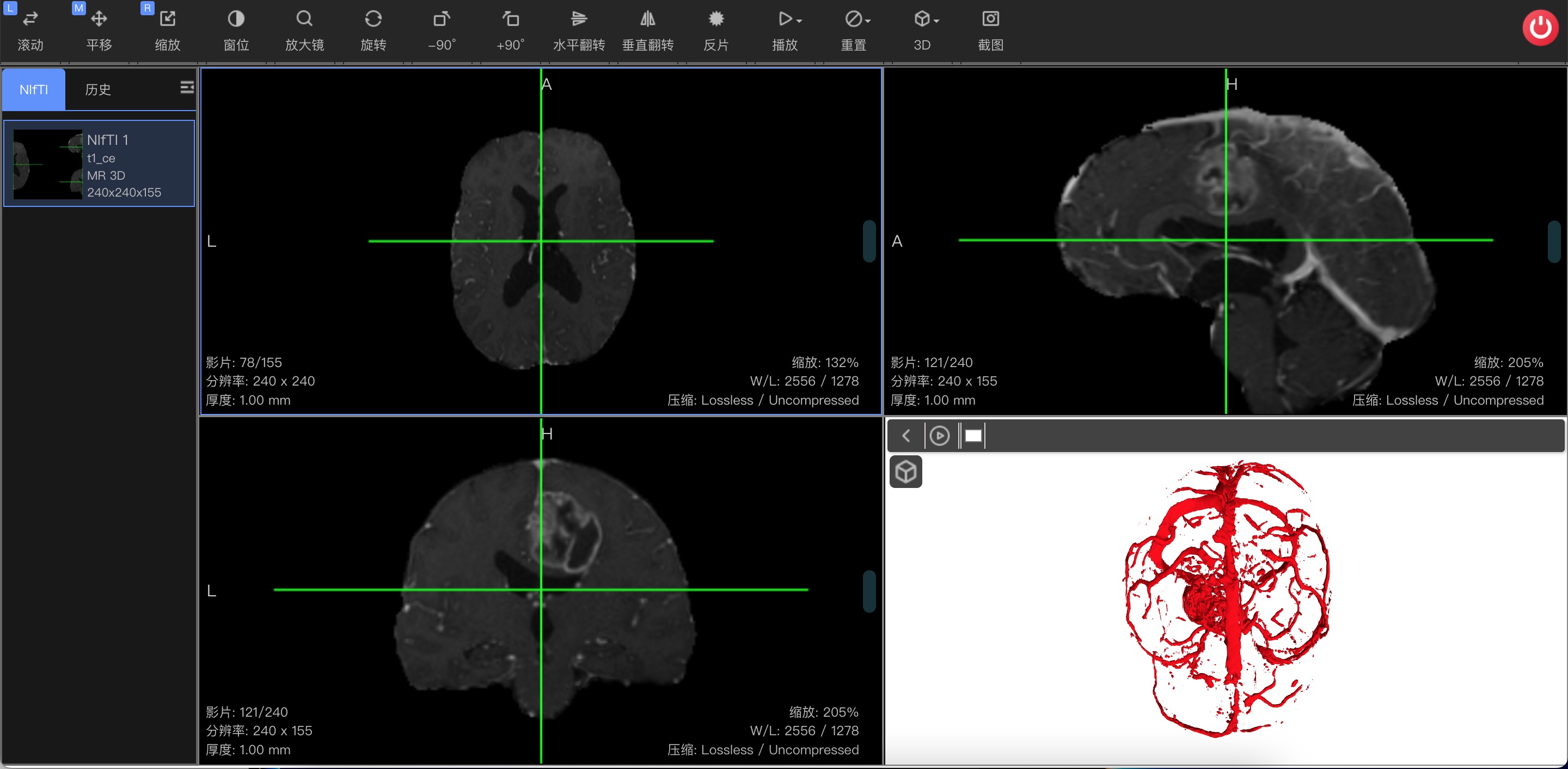Switch to the NIfTI tab
The height and width of the screenshot is (769, 1568).
[33, 89]
